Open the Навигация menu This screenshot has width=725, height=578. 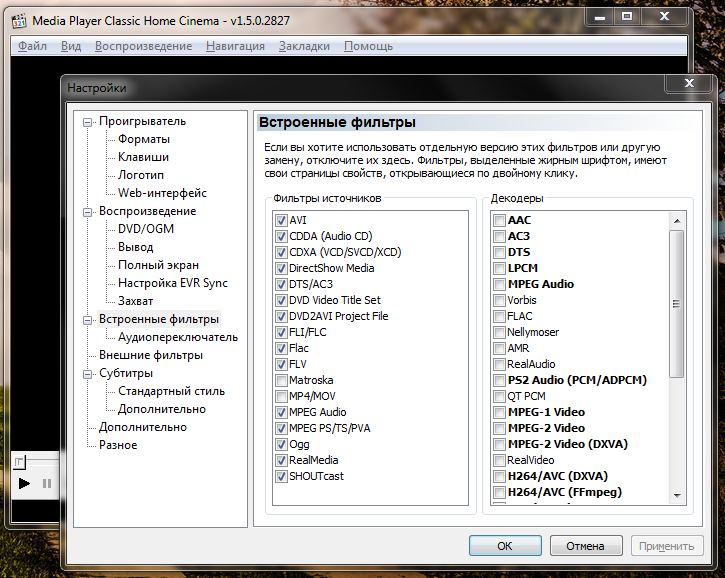[235, 46]
